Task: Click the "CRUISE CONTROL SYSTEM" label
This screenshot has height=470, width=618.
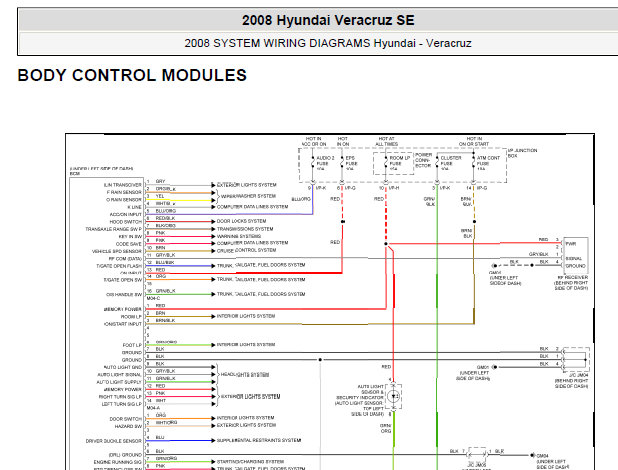Action: tap(246, 250)
